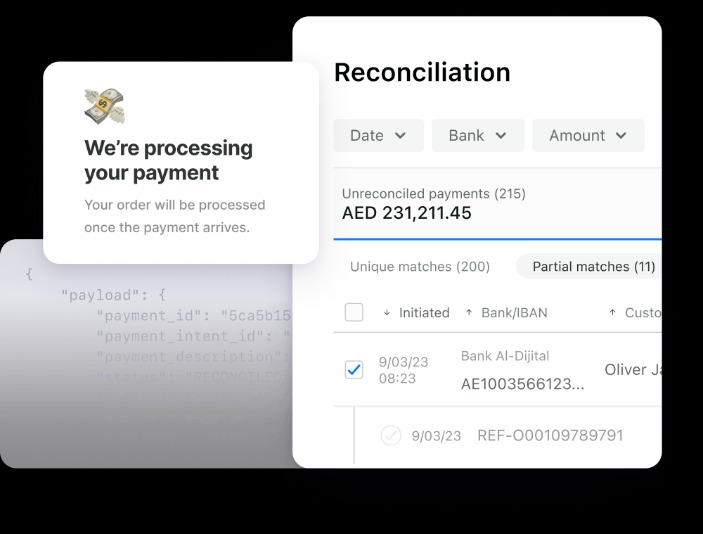Open the Unreconciled payments (215) summary tab
703x534 pixels.
pos(434,204)
